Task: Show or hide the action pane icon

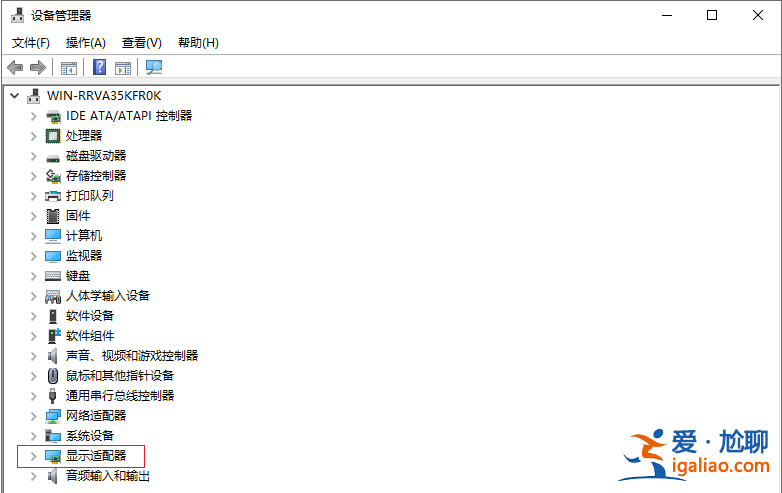Action: point(123,68)
